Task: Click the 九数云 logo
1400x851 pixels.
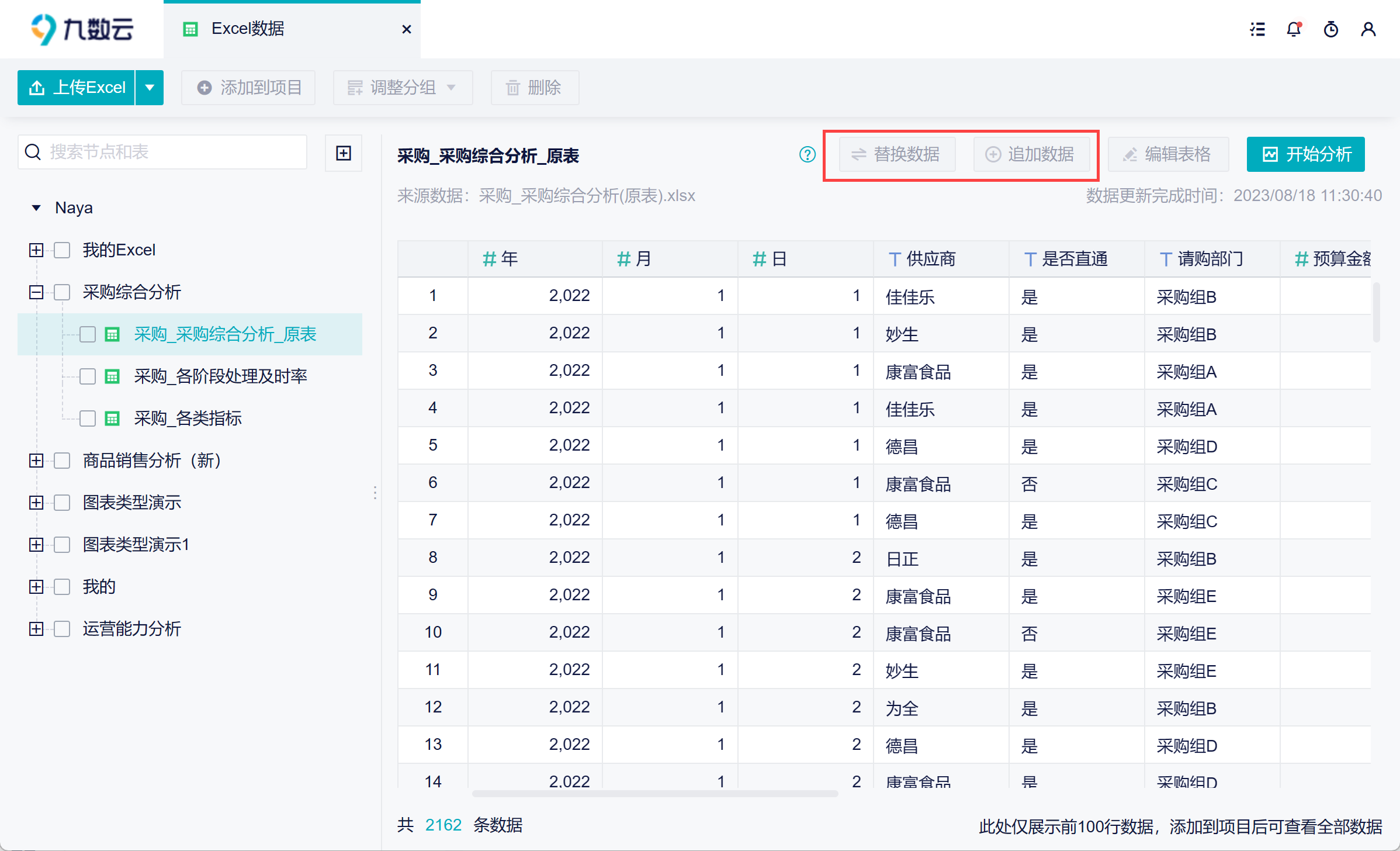Action: pos(82,29)
